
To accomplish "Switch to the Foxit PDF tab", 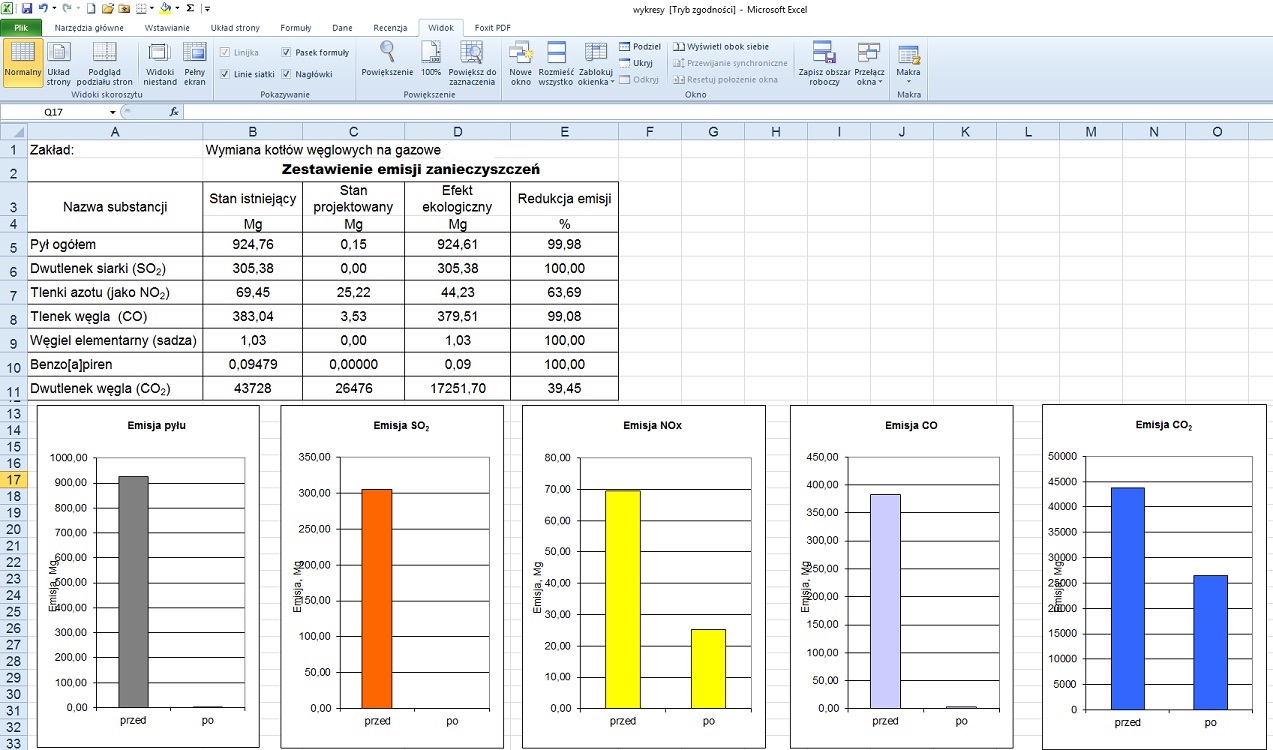I will coord(492,28).
